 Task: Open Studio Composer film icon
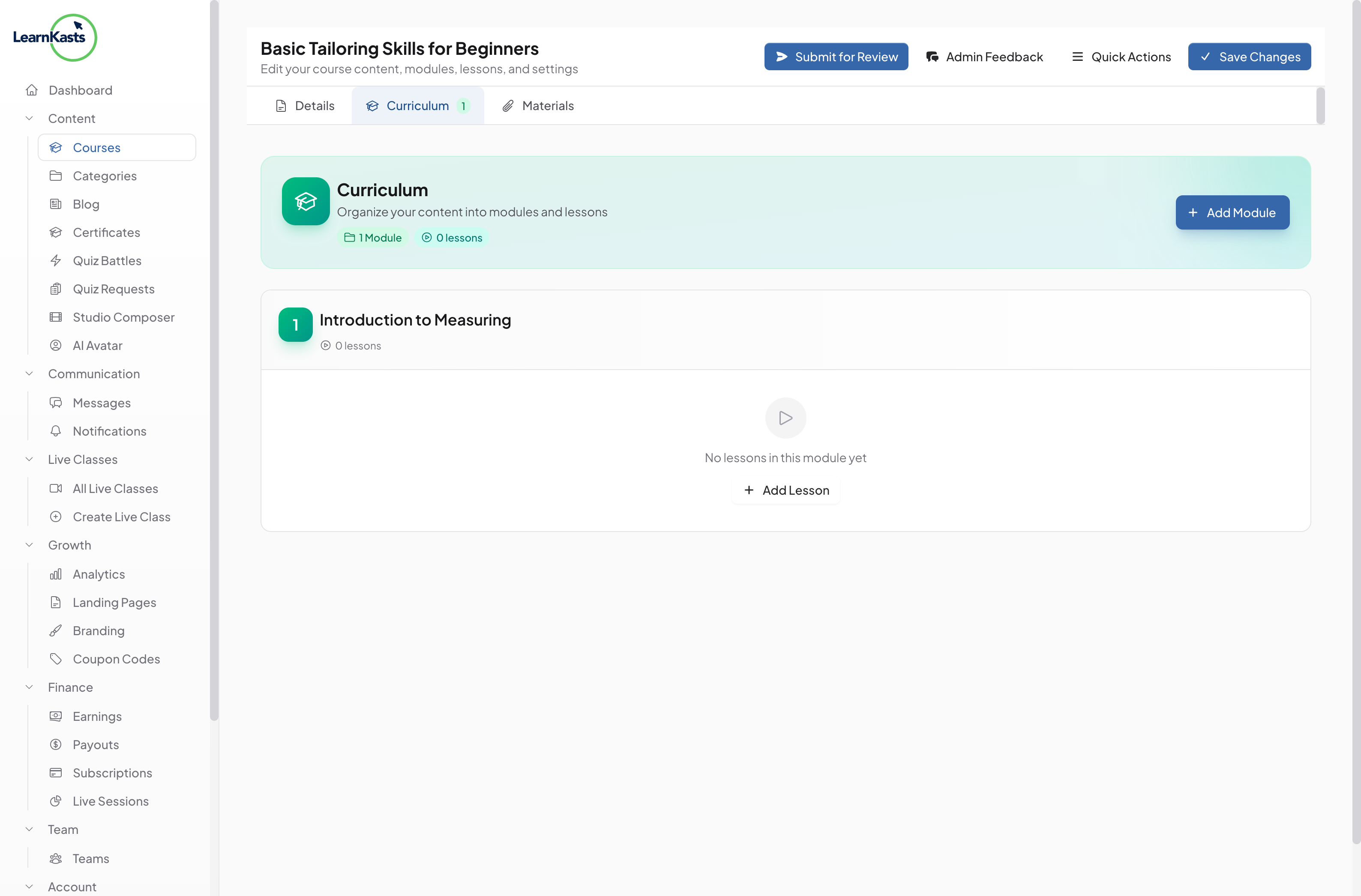(x=55, y=317)
